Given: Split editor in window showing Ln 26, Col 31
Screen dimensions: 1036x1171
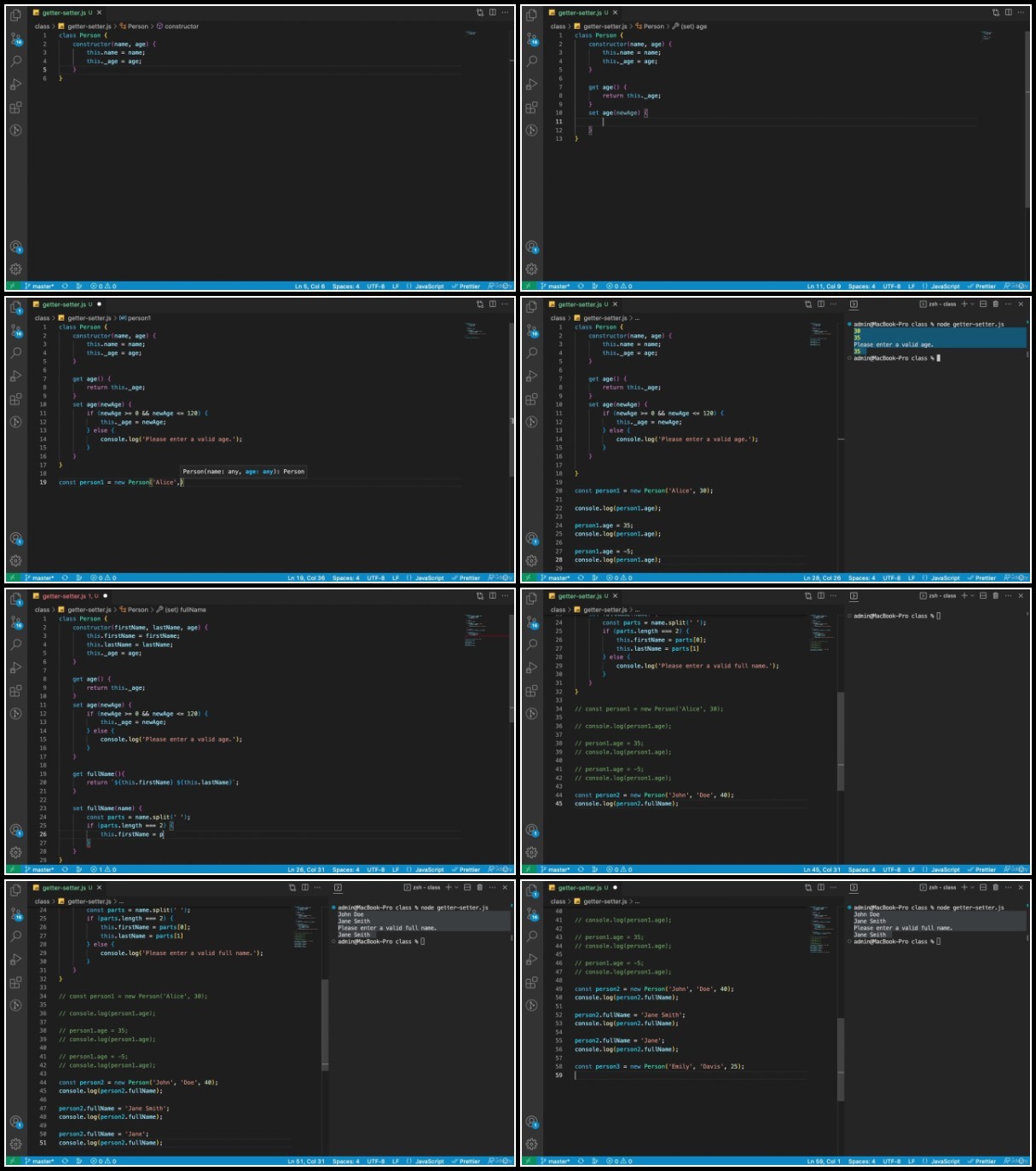Looking at the screenshot, I should point(492,596).
